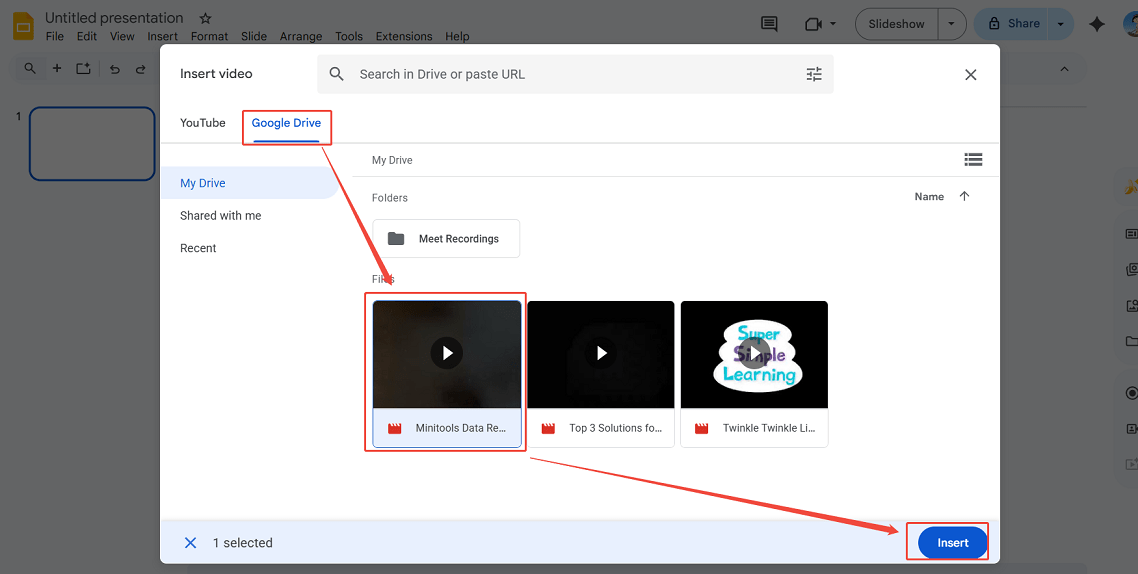Rename the Untitled presentation title
Image resolution: width=1138 pixels, height=574 pixels.
[114, 18]
